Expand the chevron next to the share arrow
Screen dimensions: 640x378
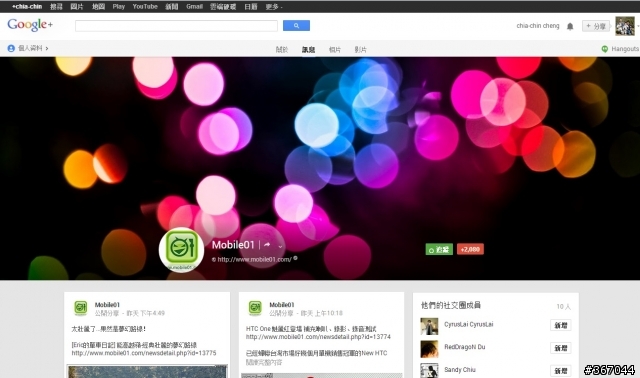[280, 246]
